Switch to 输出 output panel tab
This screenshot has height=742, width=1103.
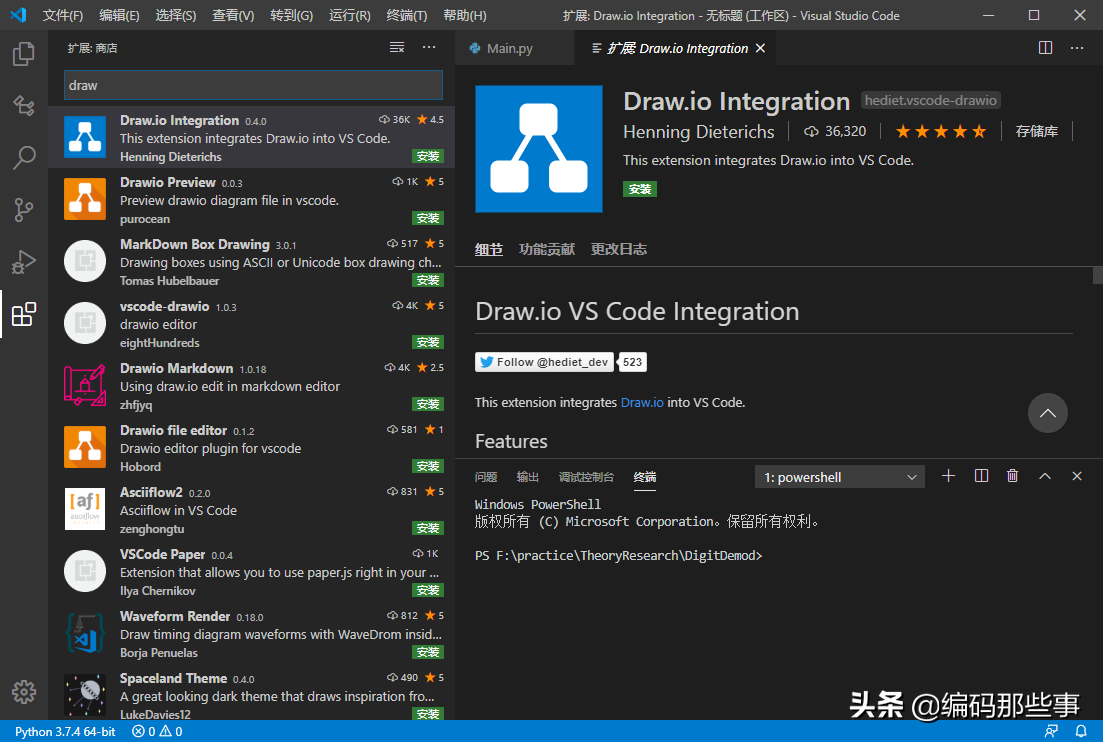pos(528,477)
